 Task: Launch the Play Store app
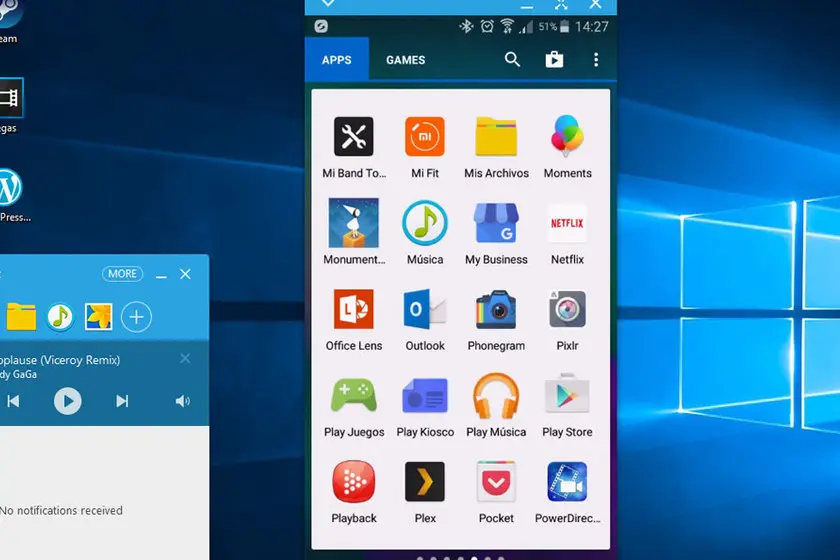pyautogui.click(x=567, y=394)
